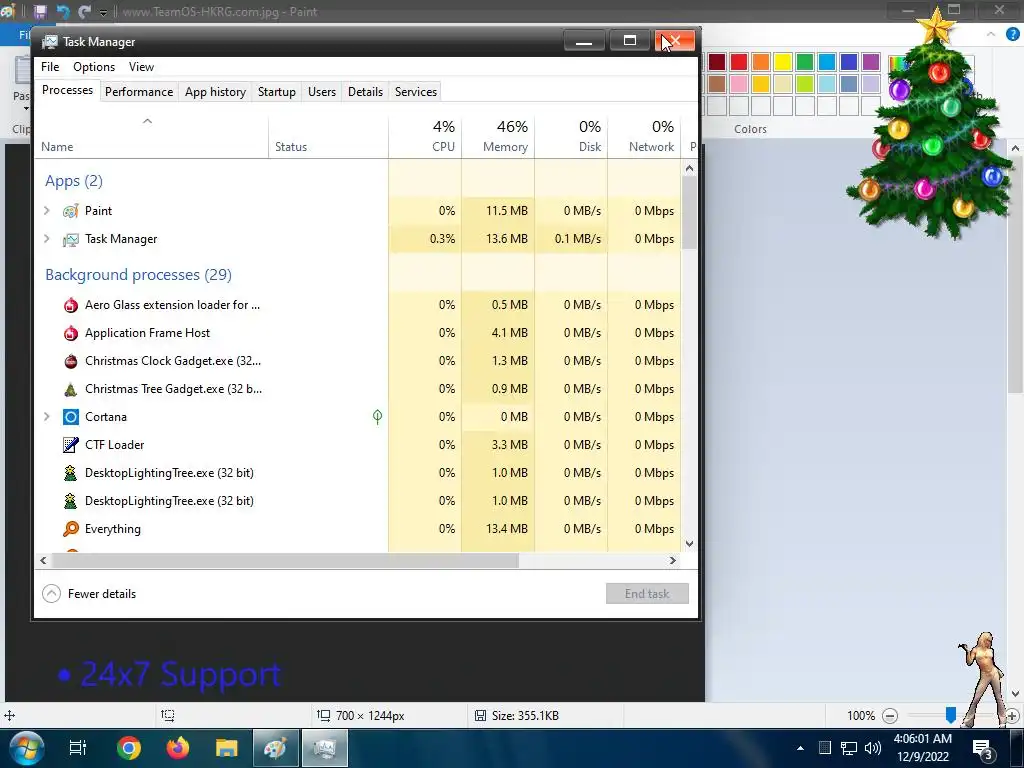Click Aero Glass extension loader process icon

[71, 305]
